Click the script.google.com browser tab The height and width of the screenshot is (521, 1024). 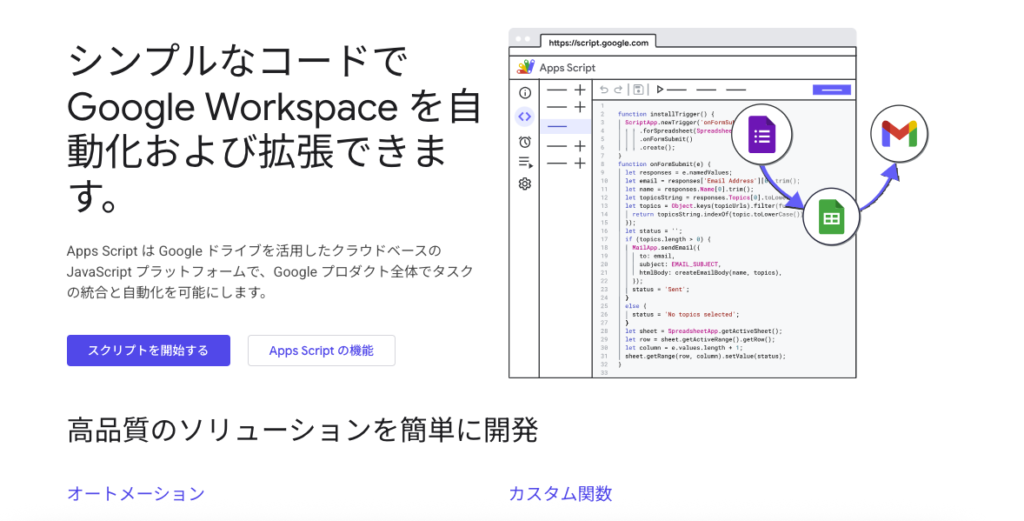click(598, 43)
